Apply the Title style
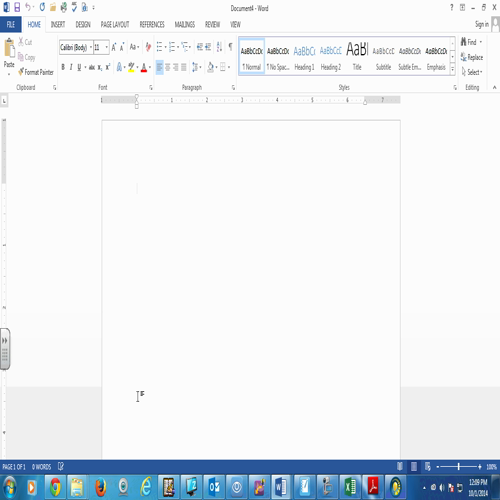 click(357, 57)
